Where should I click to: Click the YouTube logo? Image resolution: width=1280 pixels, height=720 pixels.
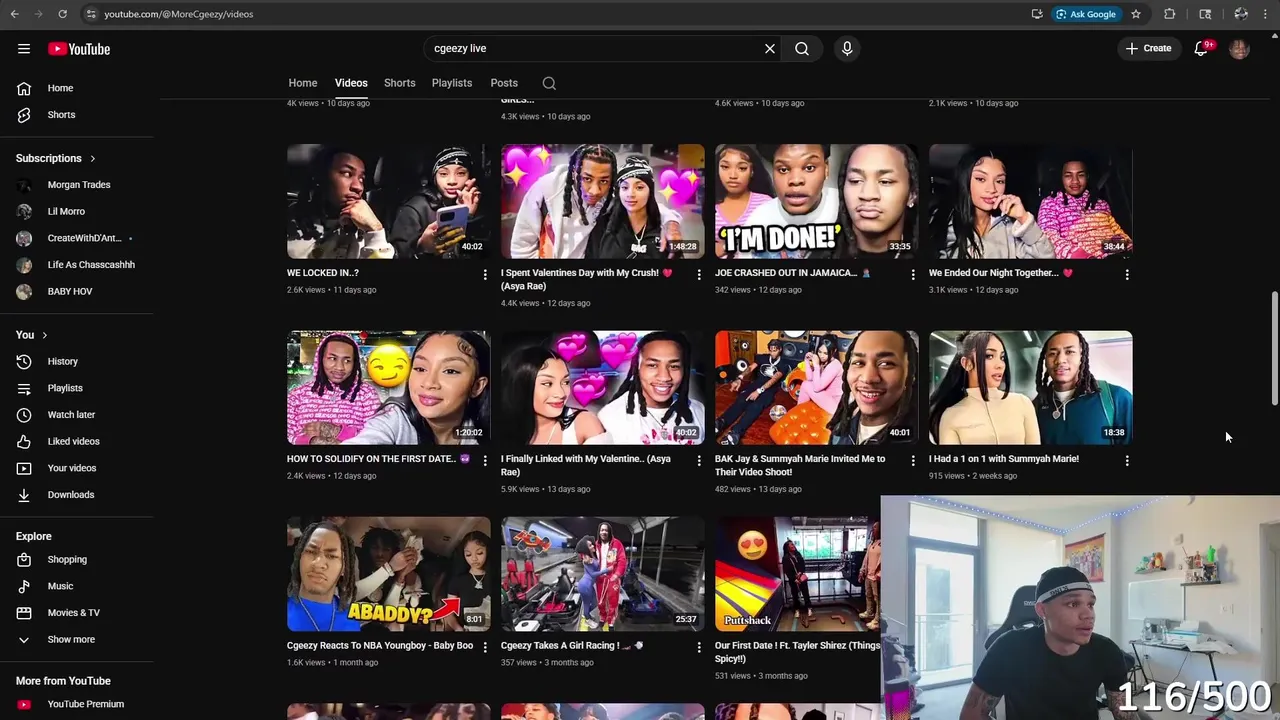pyautogui.click(x=79, y=48)
